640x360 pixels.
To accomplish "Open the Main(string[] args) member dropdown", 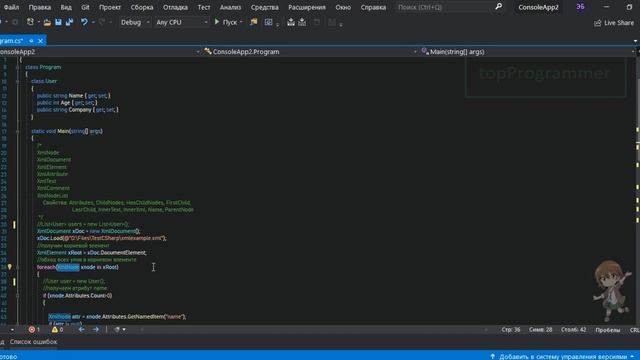I will (x=528, y=52).
